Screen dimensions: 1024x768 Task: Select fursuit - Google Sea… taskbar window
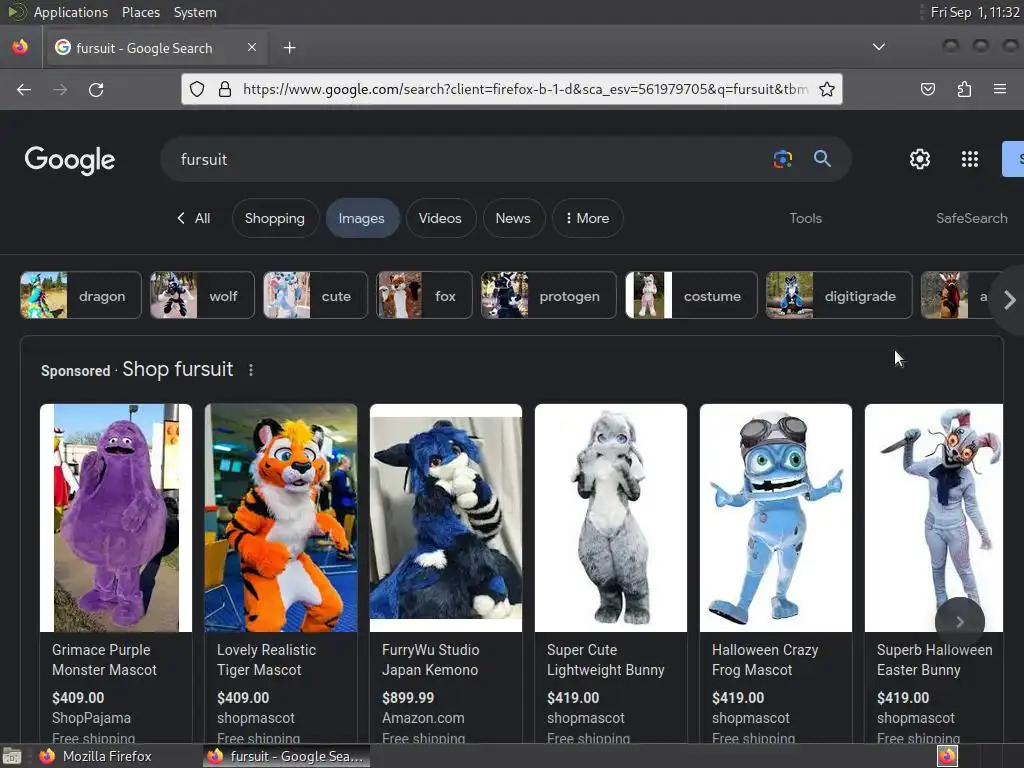click(x=286, y=756)
